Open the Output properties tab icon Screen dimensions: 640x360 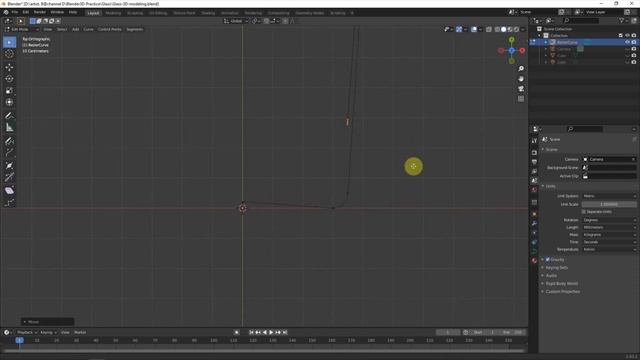click(x=534, y=162)
